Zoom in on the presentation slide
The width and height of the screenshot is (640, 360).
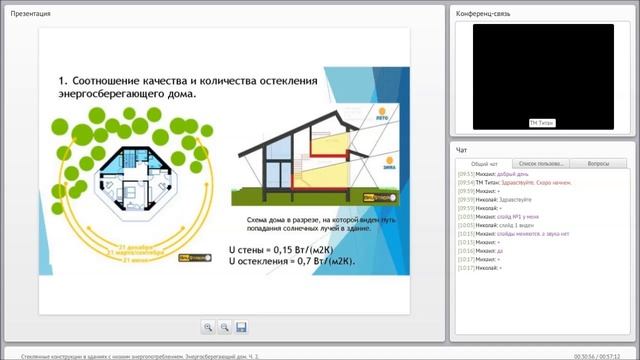click(208, 327)
